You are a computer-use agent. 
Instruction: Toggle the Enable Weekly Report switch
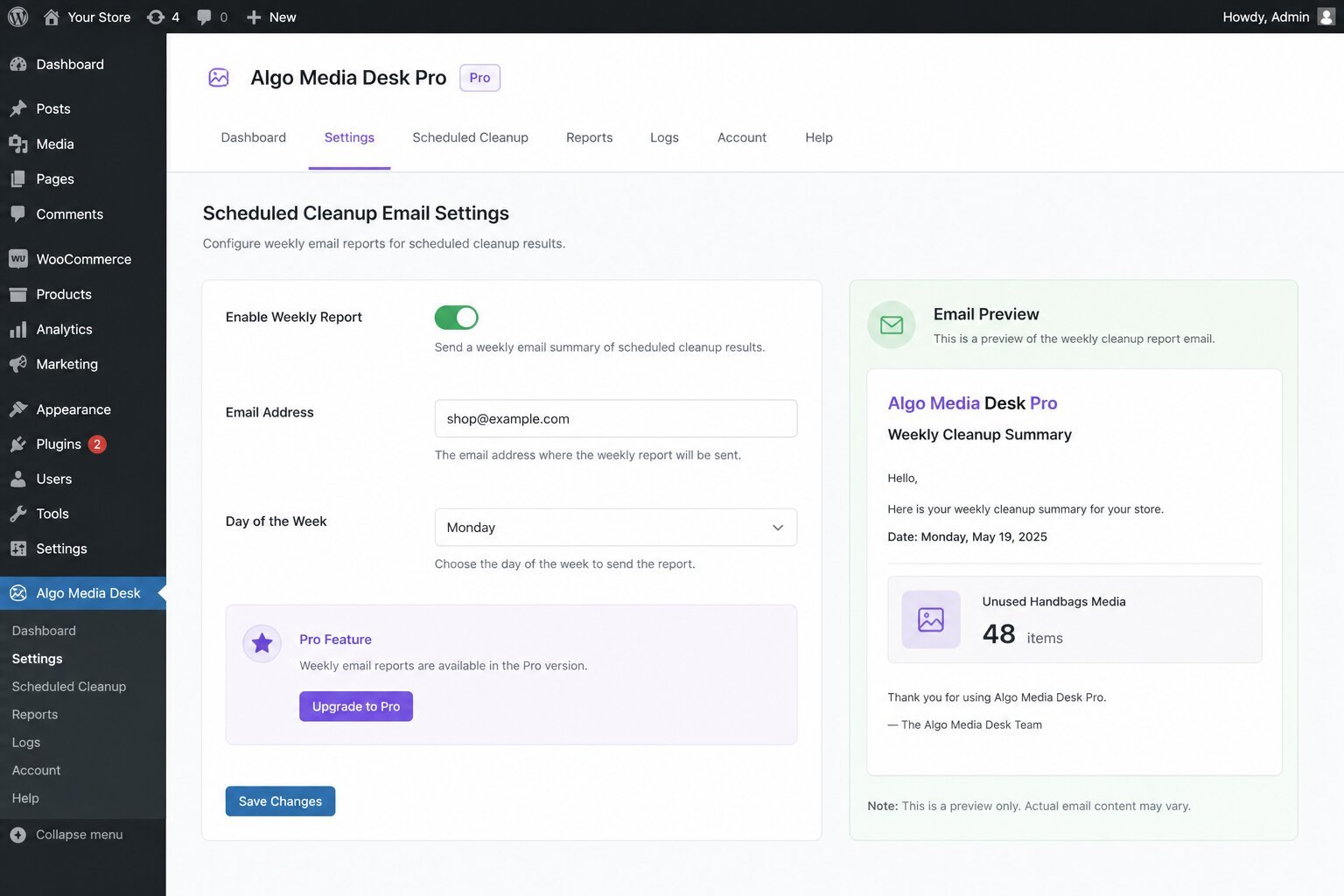click(x=457, y=317)
